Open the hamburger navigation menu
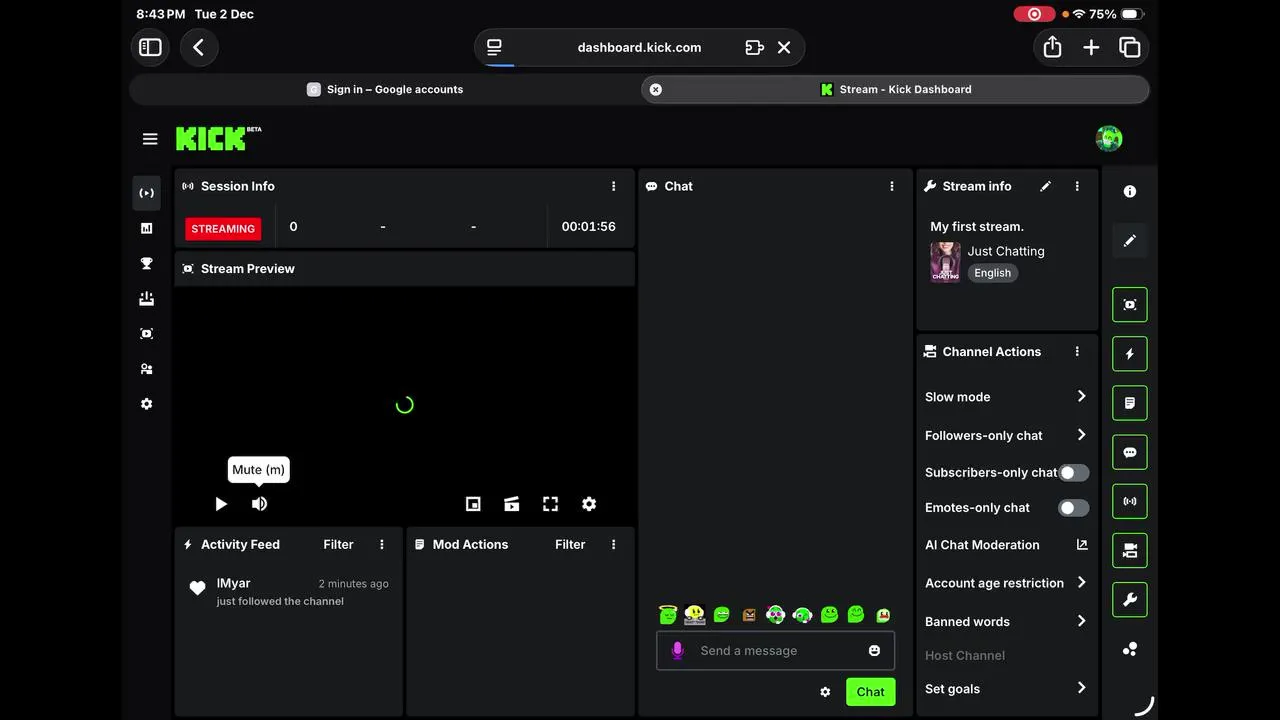Image resolution: width=1280 pixels, height=720 pixels. click(150, 139)
